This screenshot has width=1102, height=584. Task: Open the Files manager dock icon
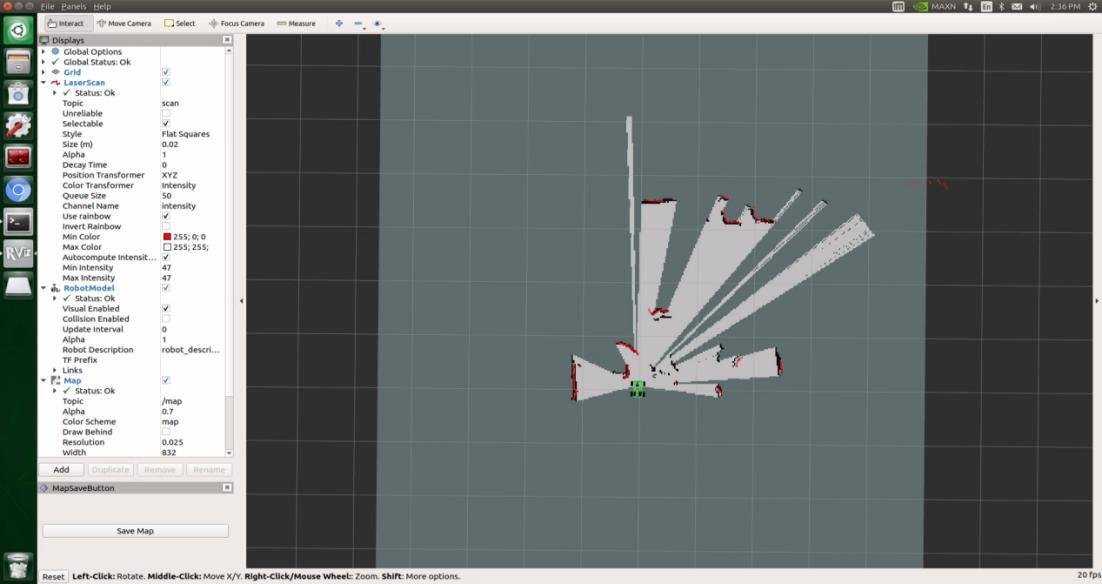18,61
